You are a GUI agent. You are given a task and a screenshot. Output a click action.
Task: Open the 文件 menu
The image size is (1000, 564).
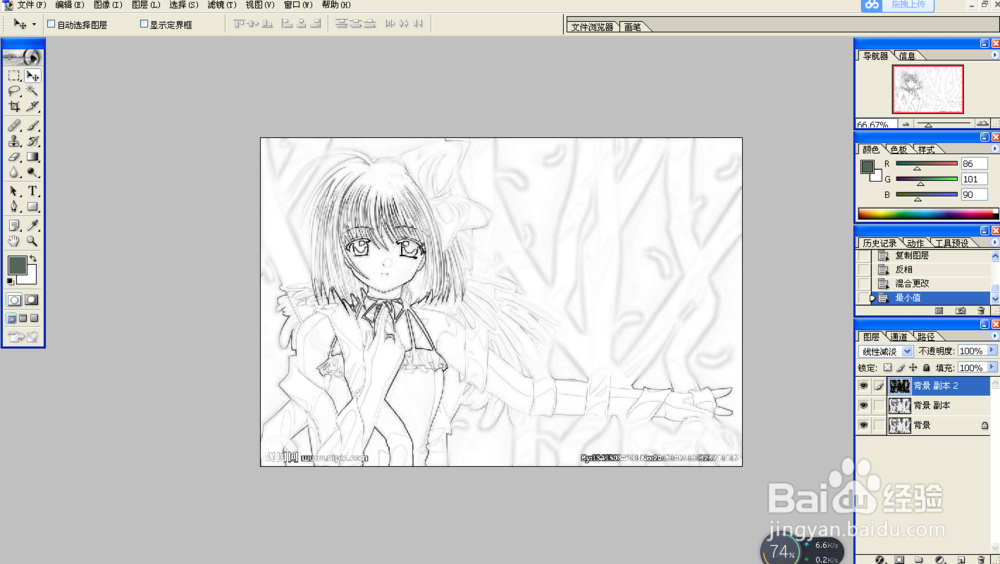[31, 4]
